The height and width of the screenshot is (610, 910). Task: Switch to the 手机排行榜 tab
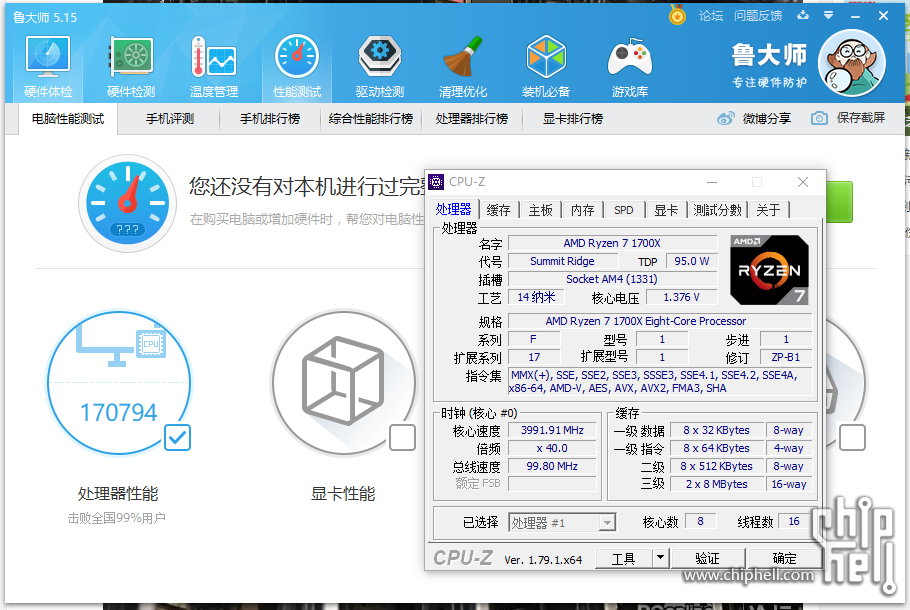(270, 119)
